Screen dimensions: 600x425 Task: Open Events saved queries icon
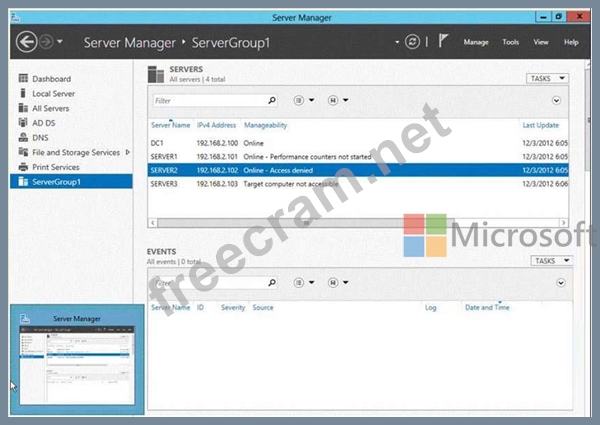333,282
